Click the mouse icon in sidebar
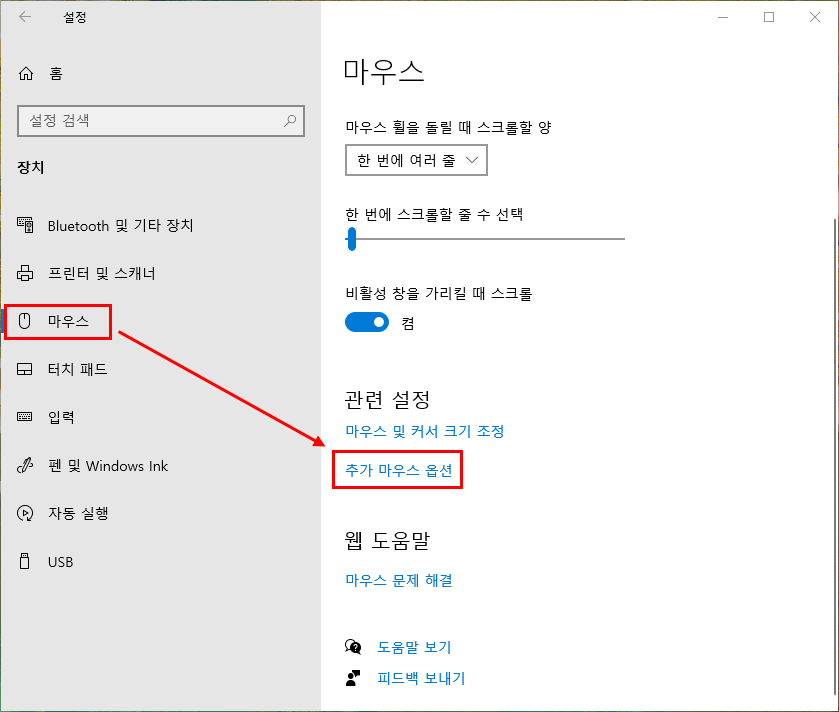This screenshot has width=839, height=712. 25,321
